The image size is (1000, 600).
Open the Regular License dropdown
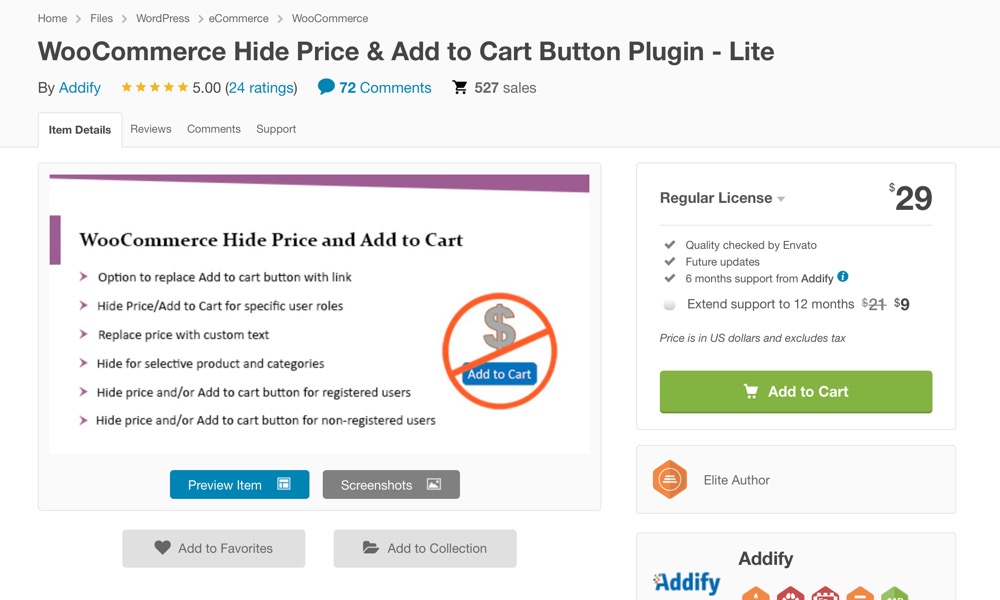coord(722,198)
